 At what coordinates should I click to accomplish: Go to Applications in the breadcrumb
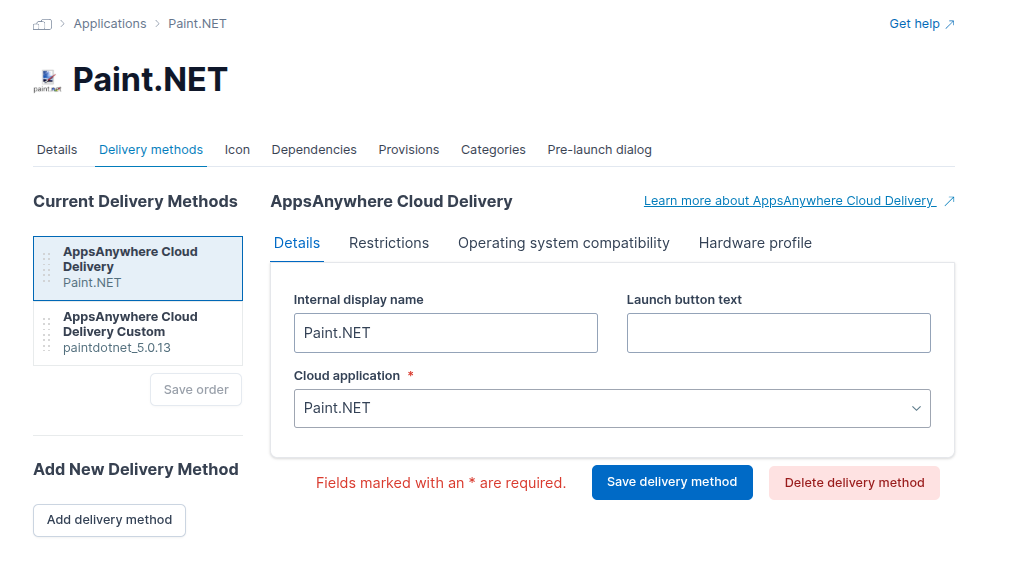[110, 24]
